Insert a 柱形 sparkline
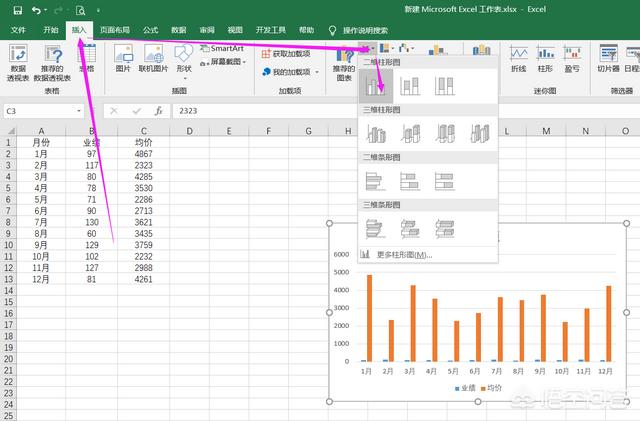Screen dimensions: 640x421 (x=545, y=58)
